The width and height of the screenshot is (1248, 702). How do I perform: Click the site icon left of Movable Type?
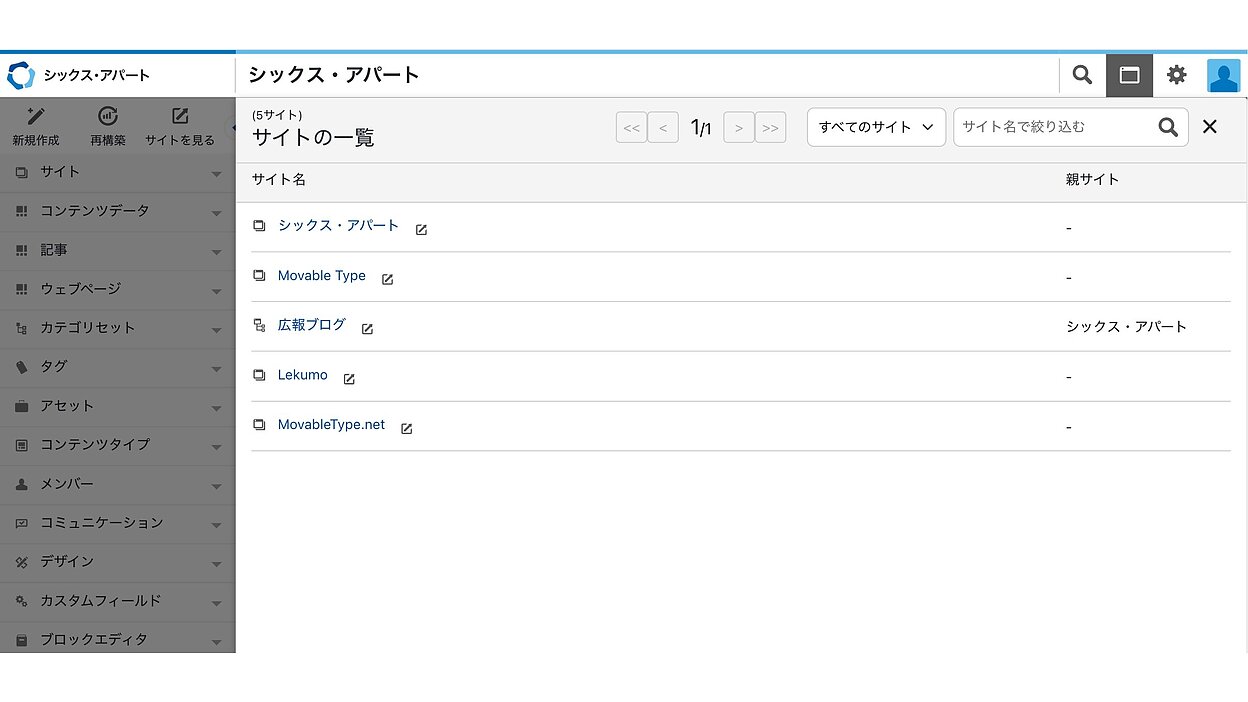(x=259, y=275)
